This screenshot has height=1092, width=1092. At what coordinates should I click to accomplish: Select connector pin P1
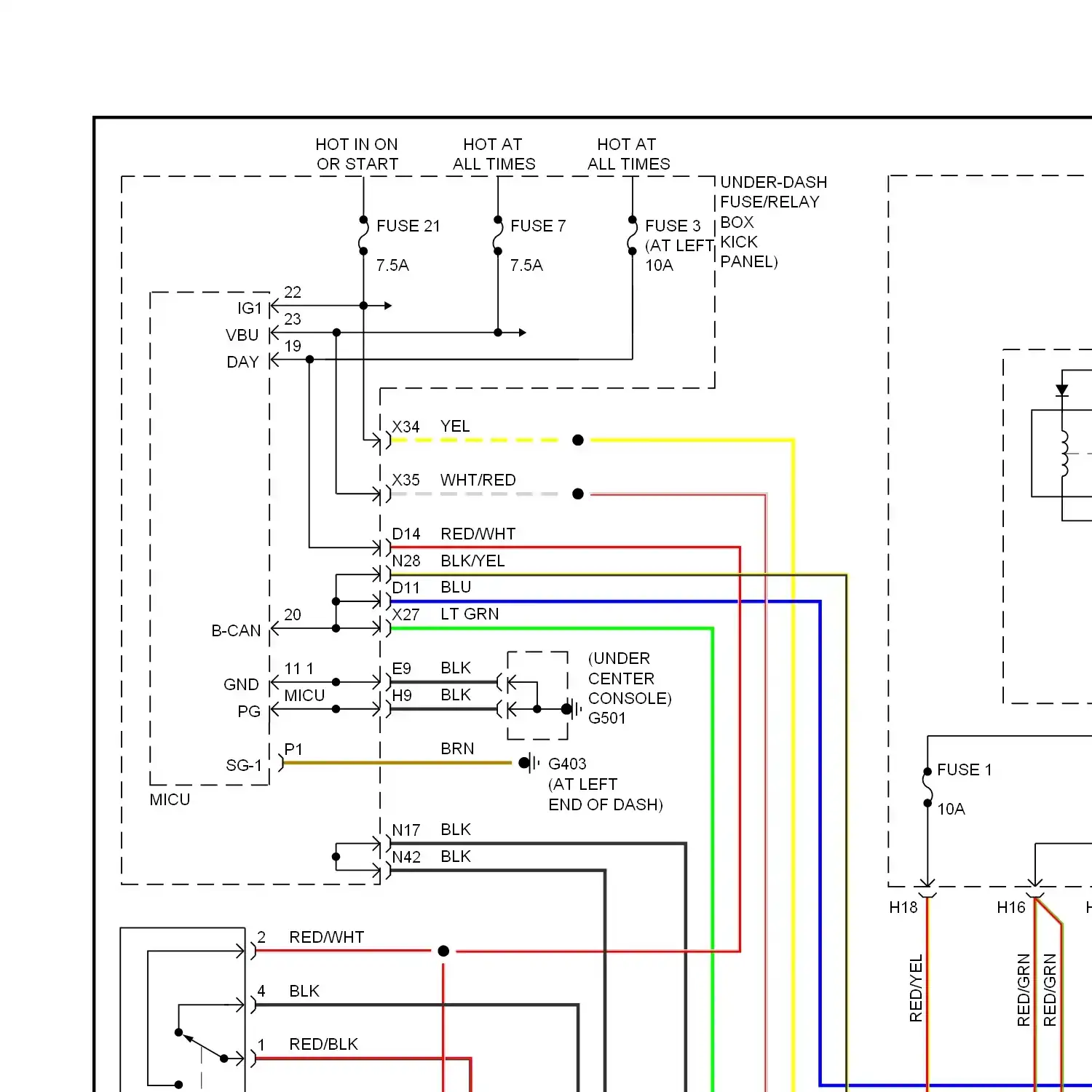click(293, 750)
